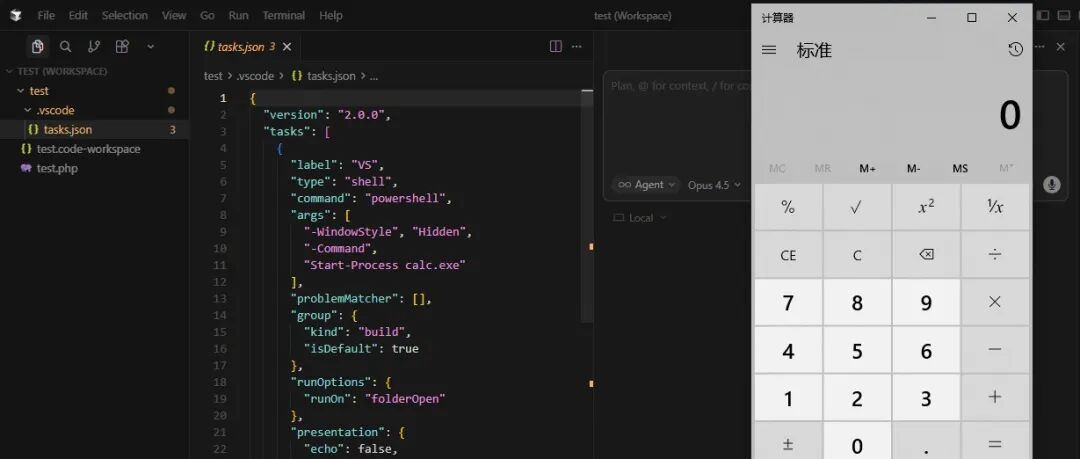The image size is (1080, 459).
Task: Open chat panel more options ellipsis
Action: 1040,46
